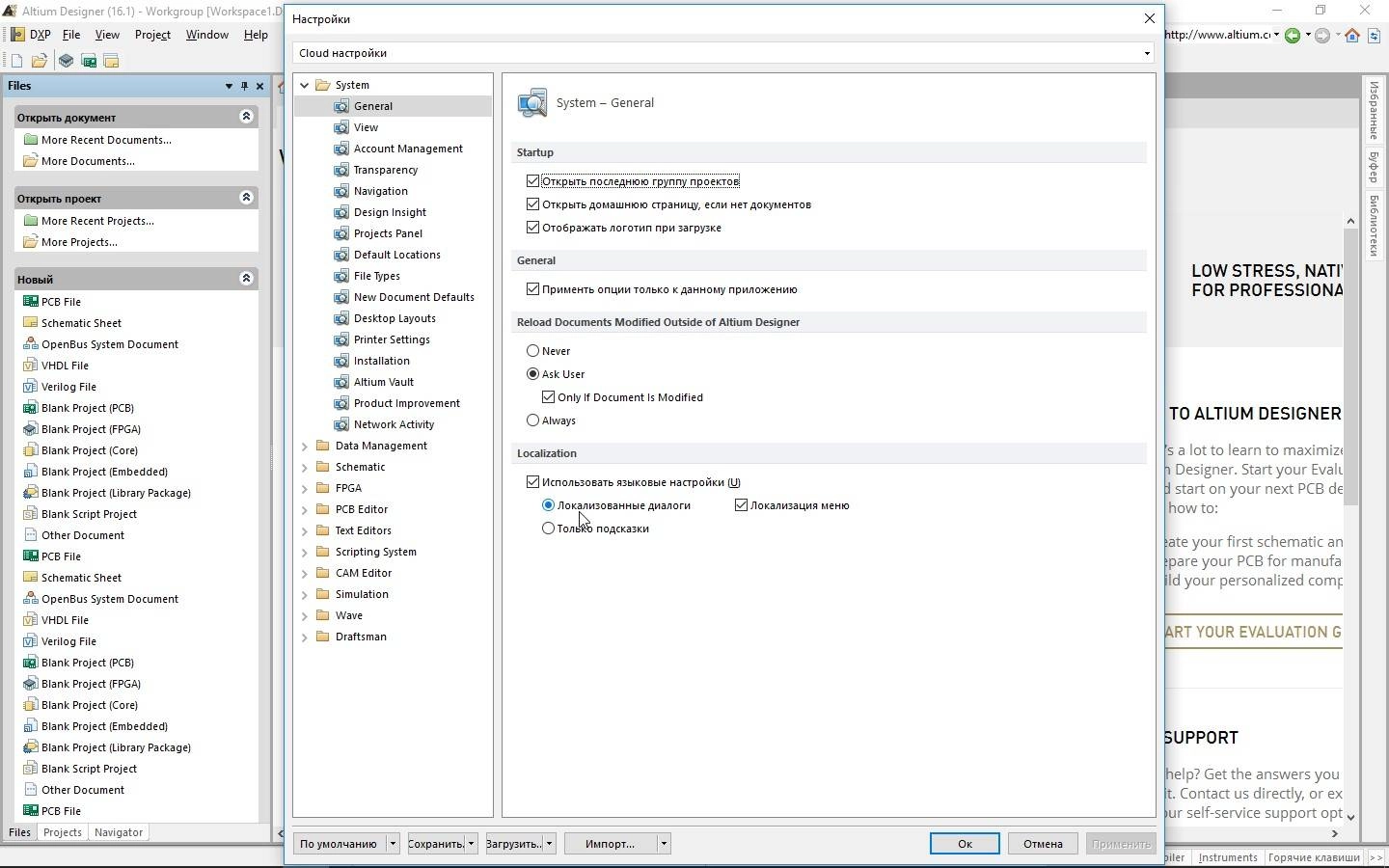The height and width of the screenshot is (868, 1389).
Task: Toggle 'Локализация меню' checkbox
Action: (x=741, y=505)
